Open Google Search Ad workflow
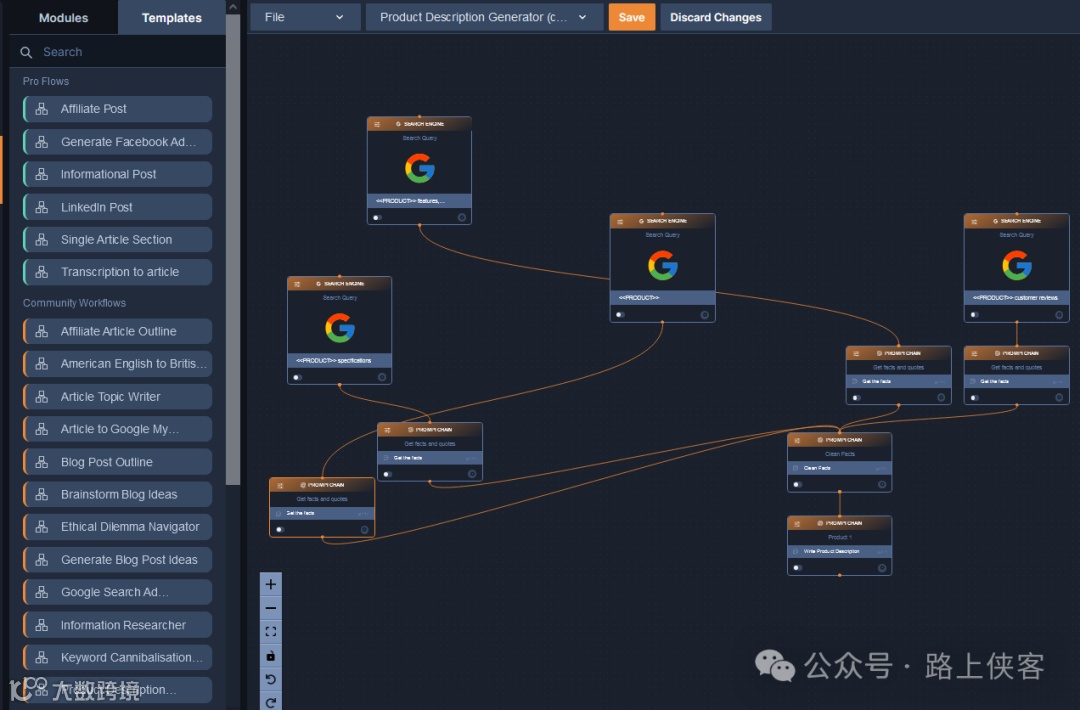The width and height of the screenshot is (1080, 710). (117, 592)
